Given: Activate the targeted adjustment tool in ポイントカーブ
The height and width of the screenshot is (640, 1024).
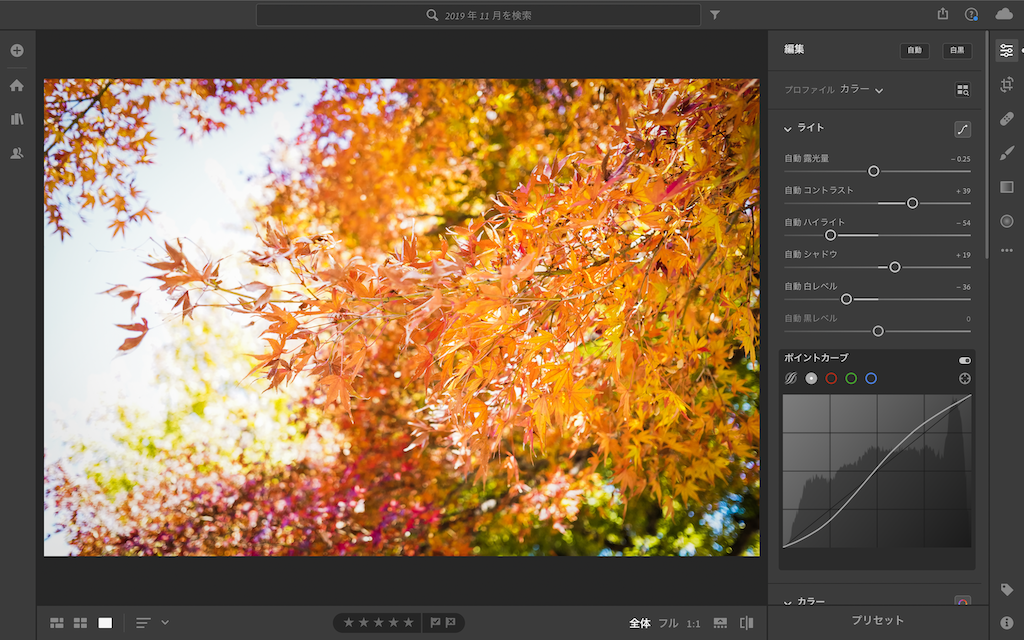Looking at the screenshot, I should (965, 379).
